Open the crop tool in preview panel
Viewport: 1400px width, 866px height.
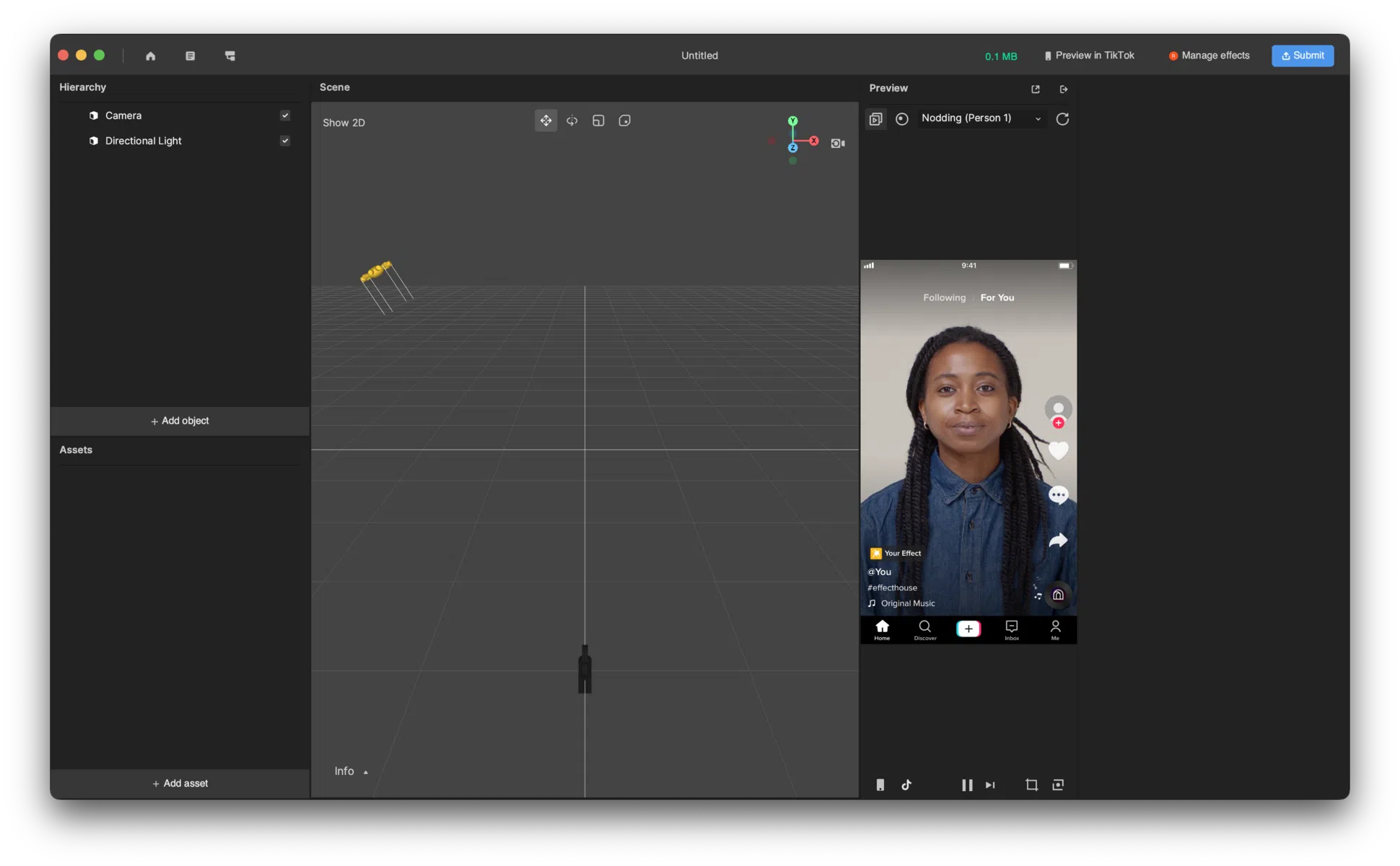coord(1032,785)
